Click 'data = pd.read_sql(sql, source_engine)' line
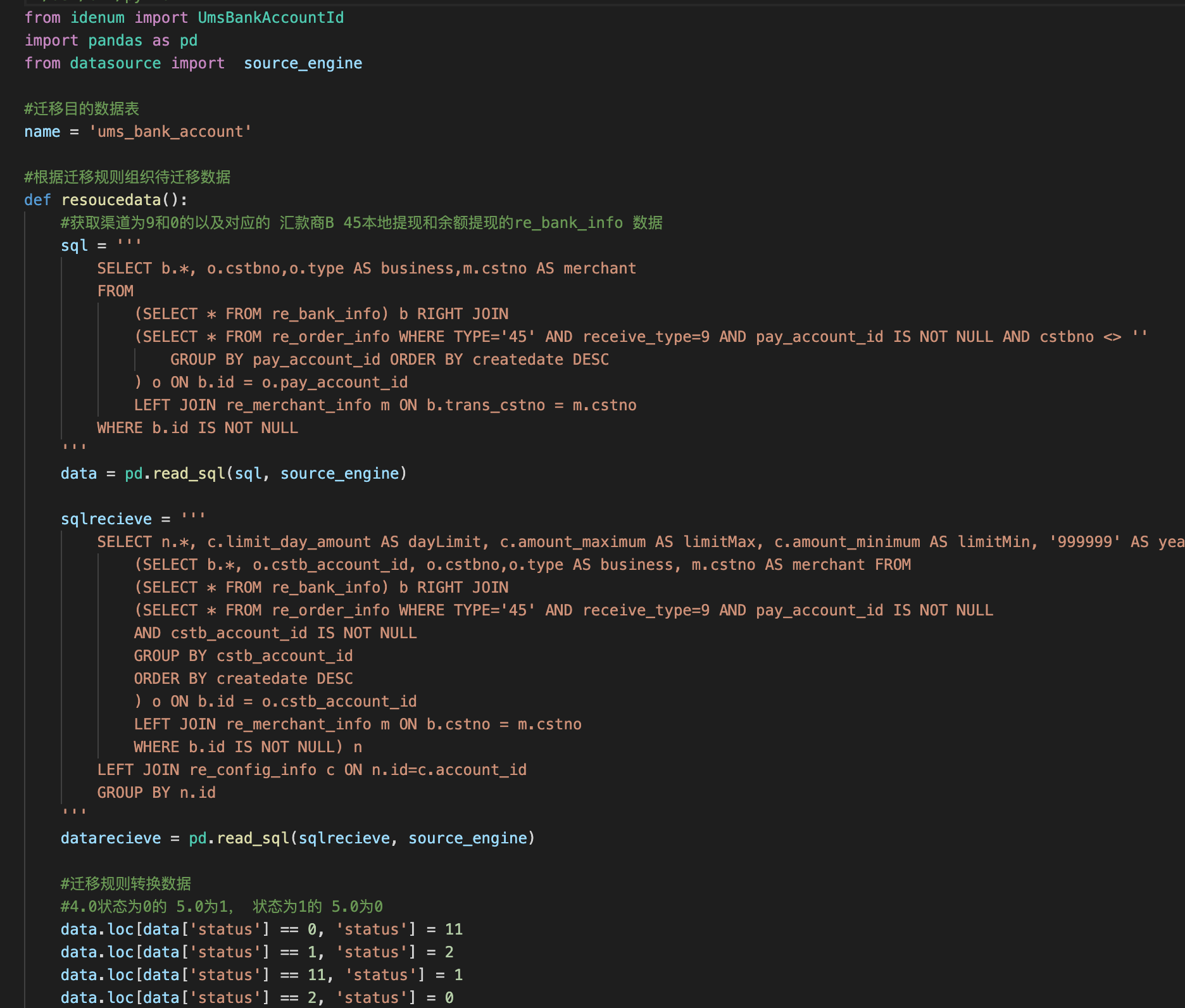This screenshot has width=1185, height=1008. pyautogui.click(x=234, y=474)
